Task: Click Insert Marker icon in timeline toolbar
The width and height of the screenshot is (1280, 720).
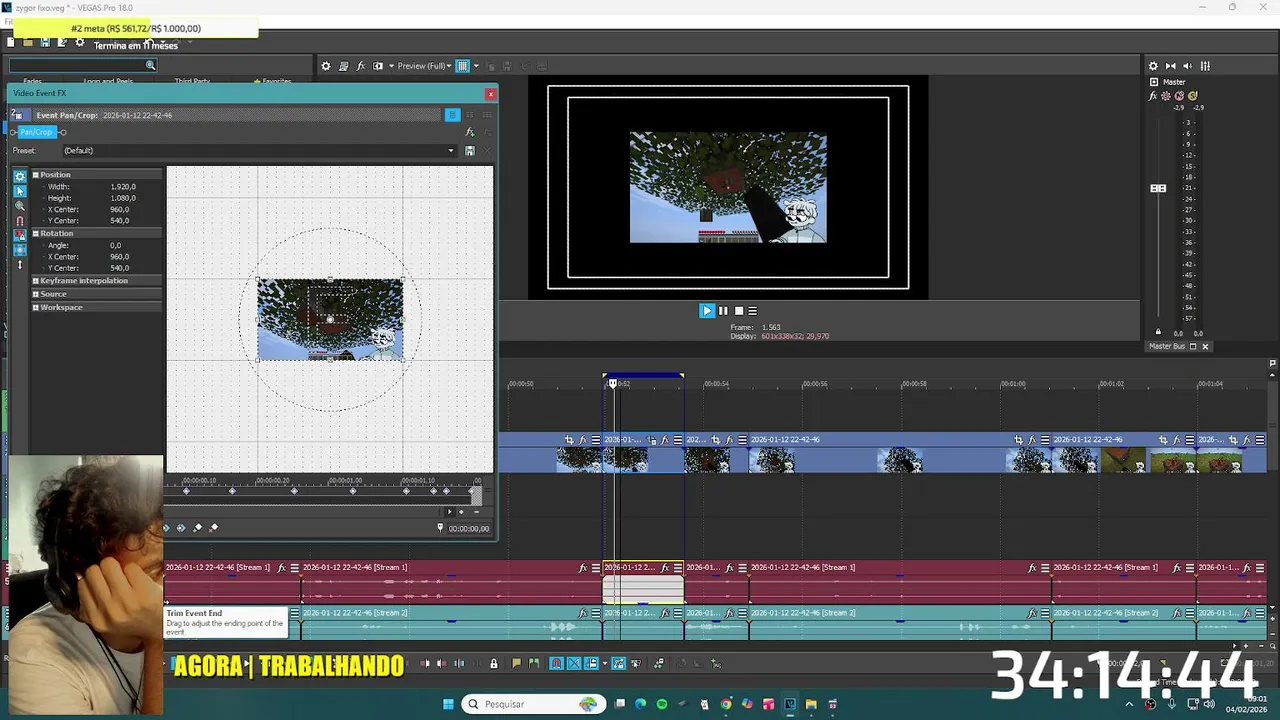Action: click(516, 663)
